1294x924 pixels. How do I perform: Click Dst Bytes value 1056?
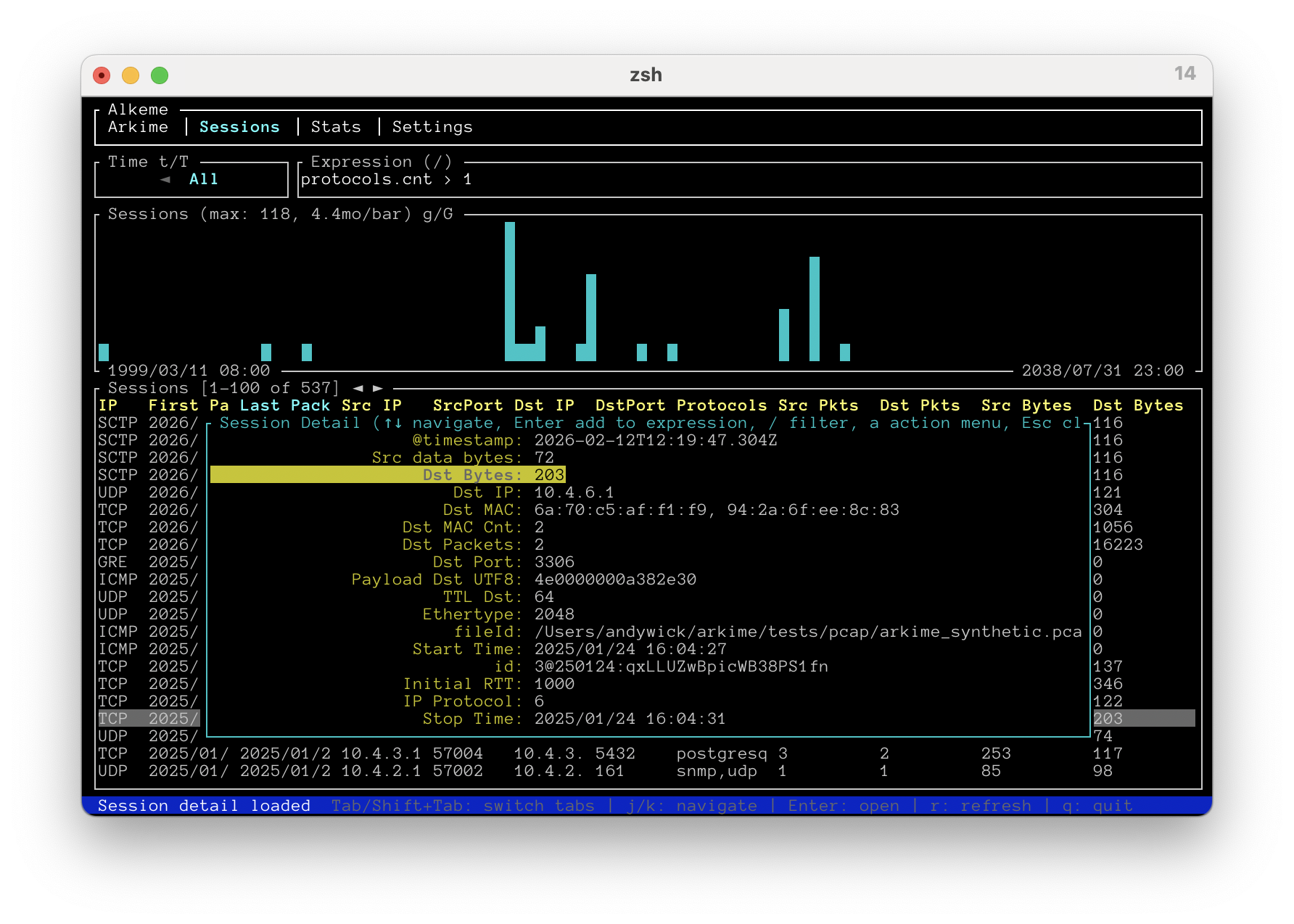click(x=1113, y=527)
